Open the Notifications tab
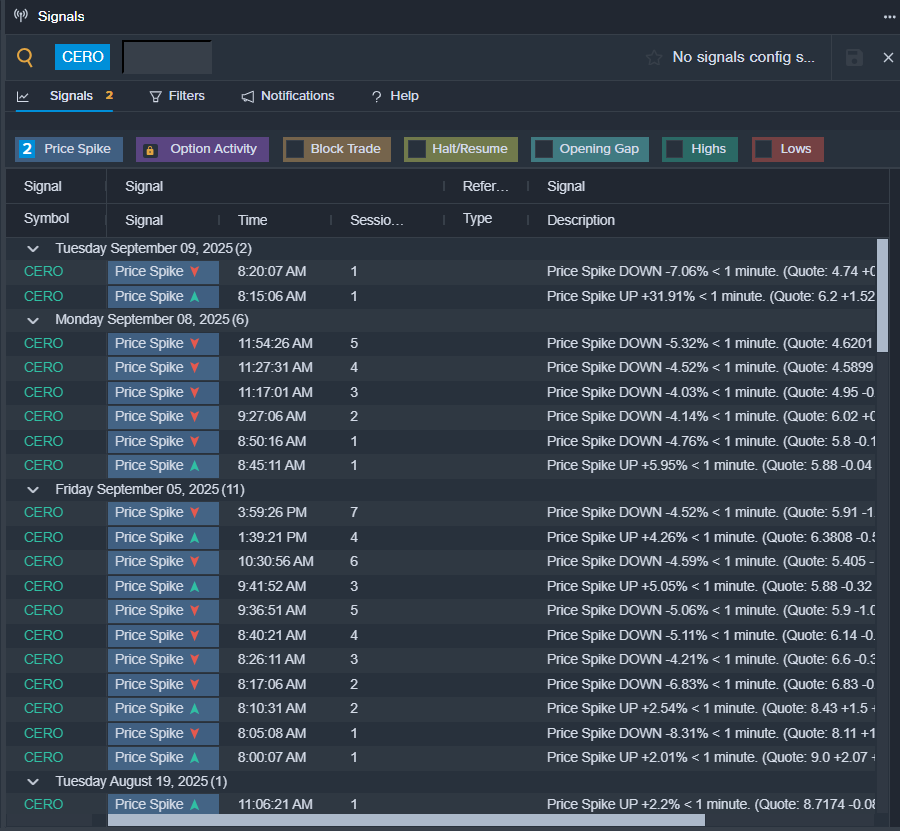The image size is (900, 831). tap(288, 96)
